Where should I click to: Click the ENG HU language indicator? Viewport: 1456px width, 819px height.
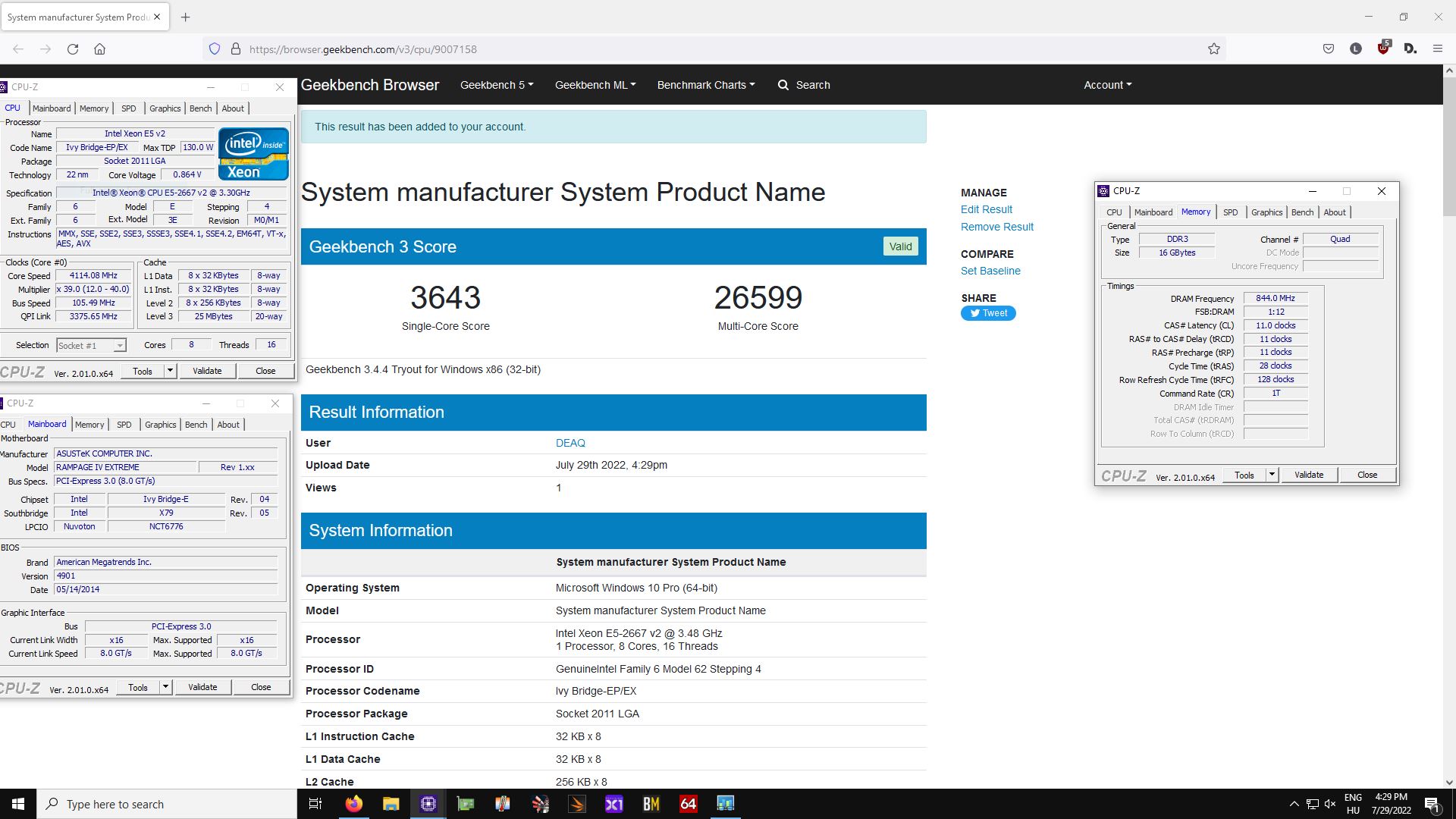pos(1353,804)
